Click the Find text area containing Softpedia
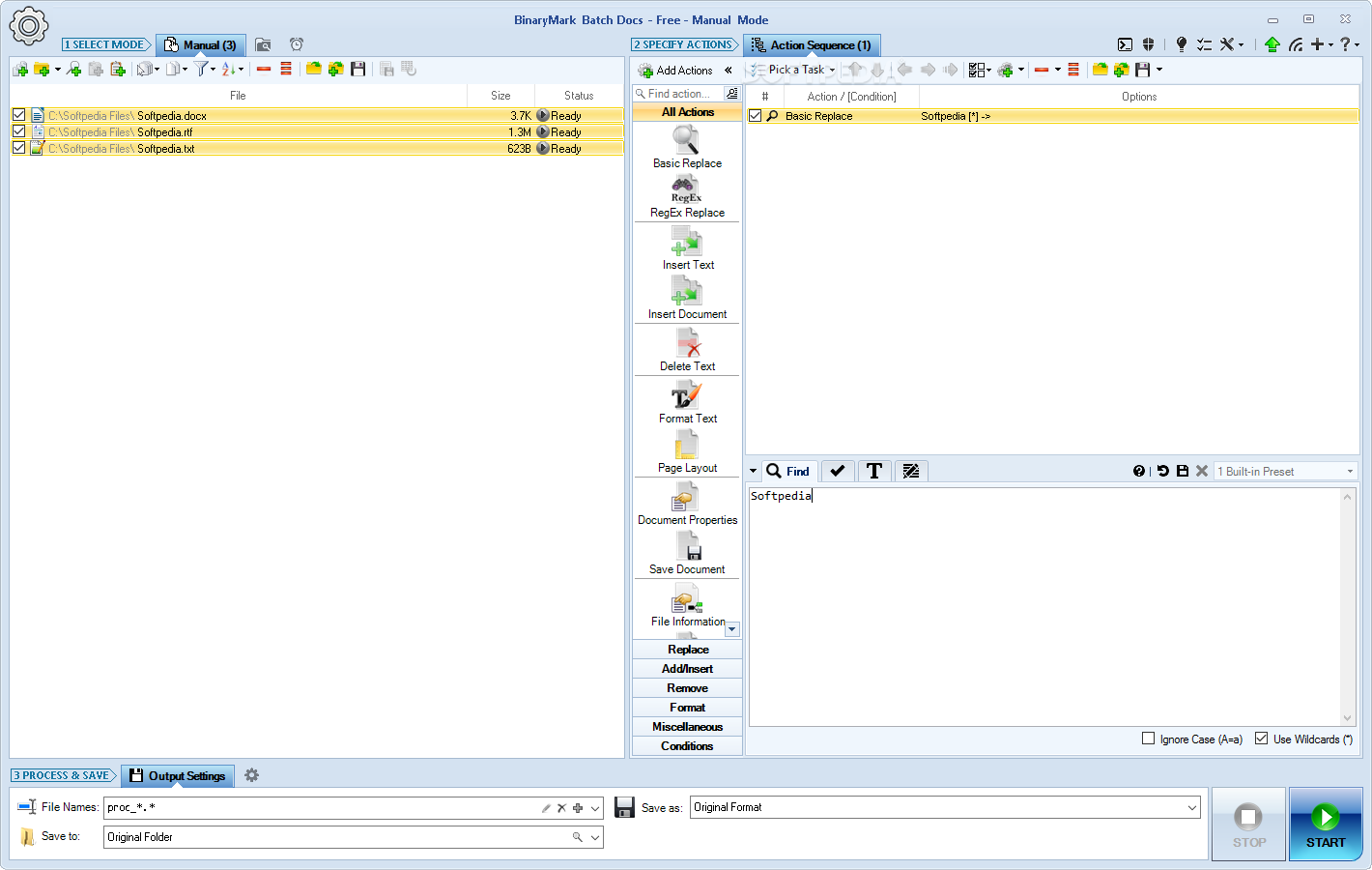The height and width of the screenshot is (870, 1372). coord(1044,606)
